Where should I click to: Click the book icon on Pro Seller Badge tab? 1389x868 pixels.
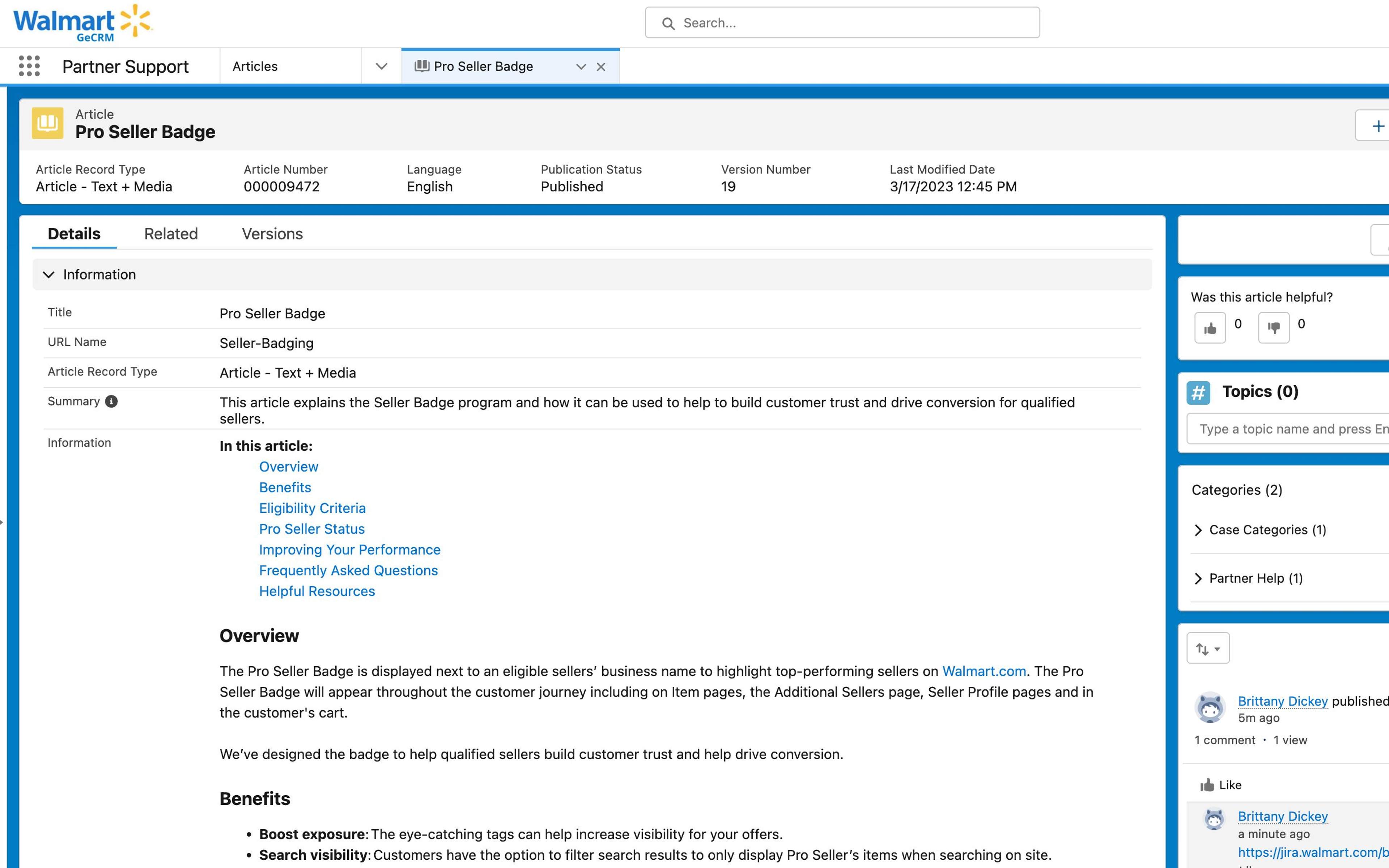[422, 66]
